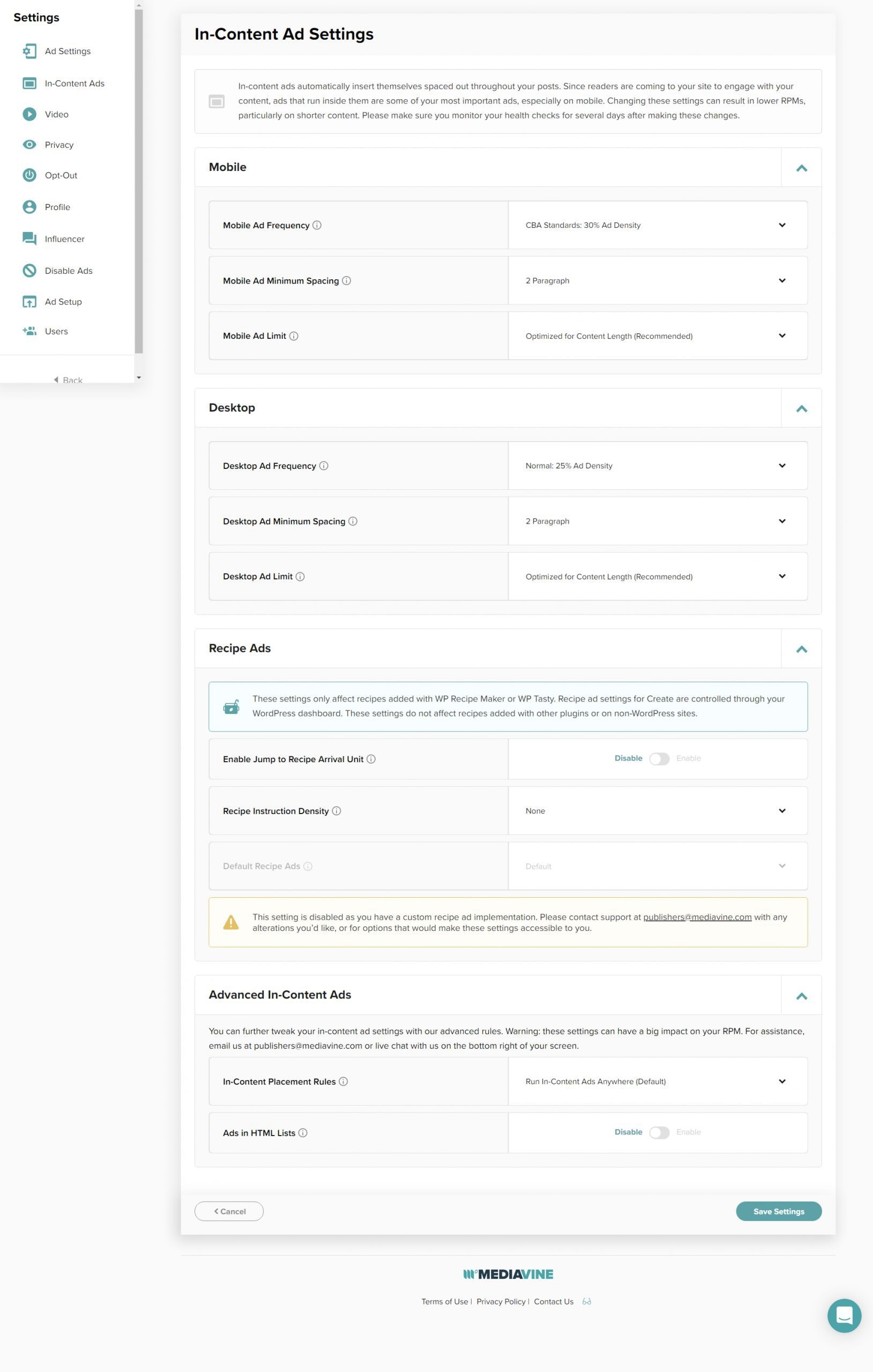Click the sidebar scroll down arrow
The image size is (873, 1372).
pyautogui.click(x=138, y=377)
